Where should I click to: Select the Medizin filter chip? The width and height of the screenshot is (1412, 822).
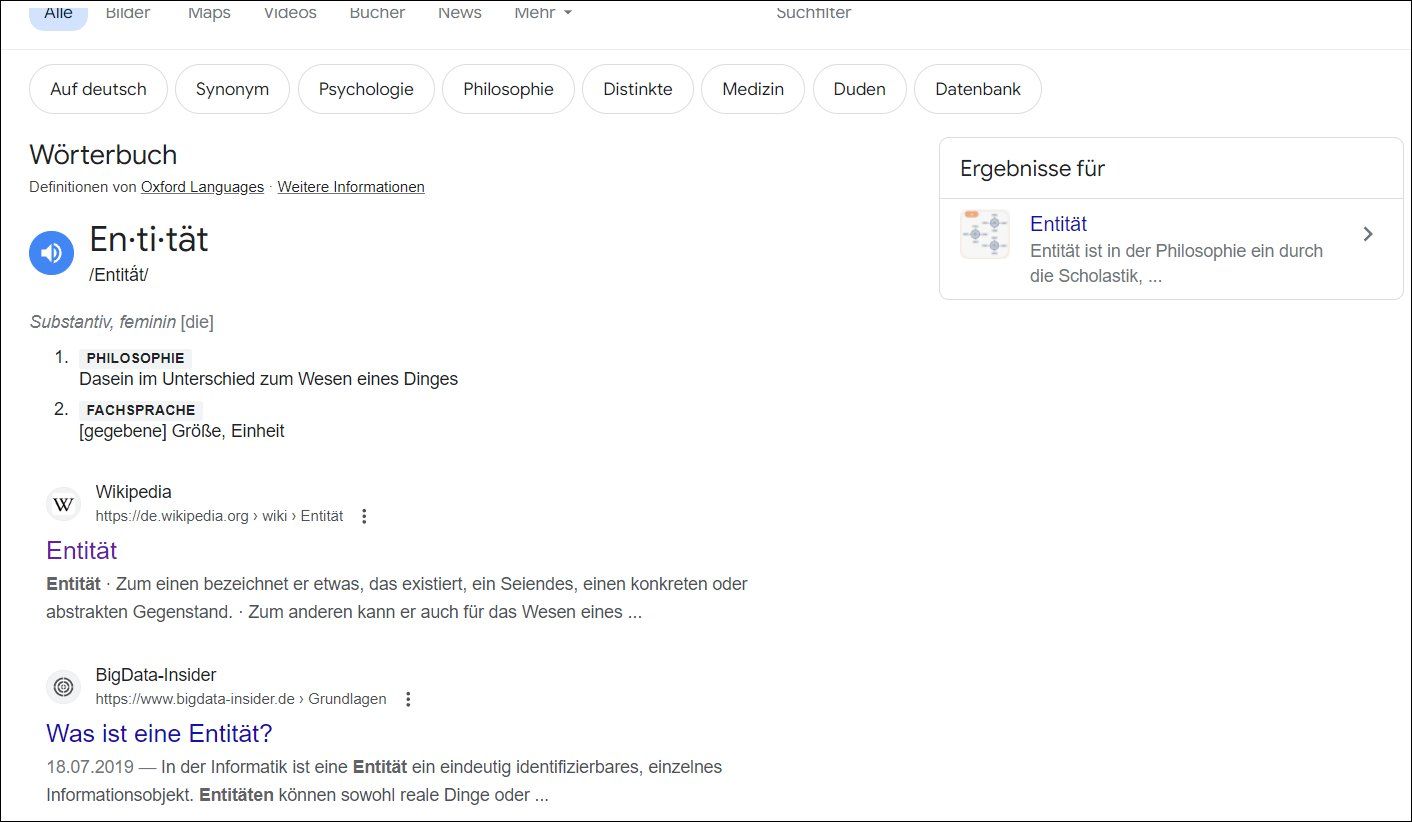[753, 89]
